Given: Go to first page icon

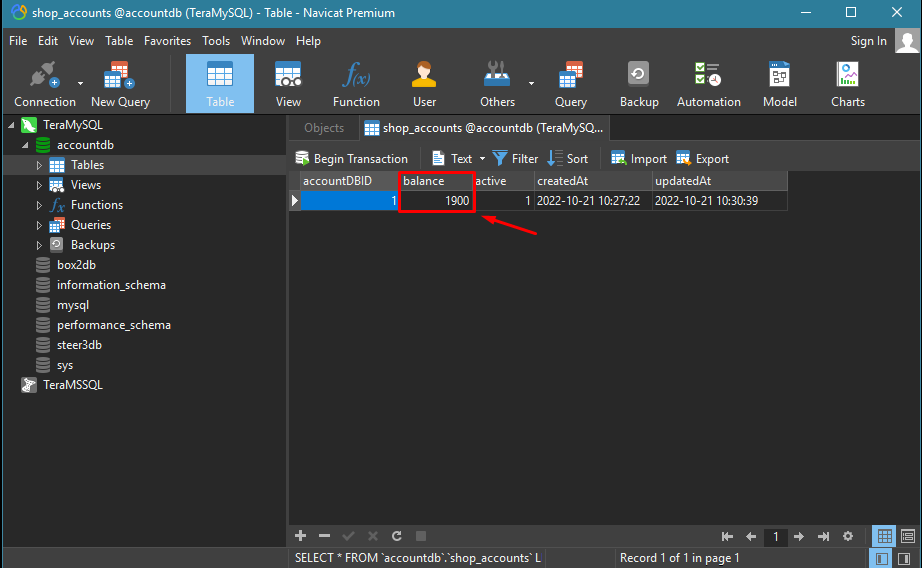Looking at the screenshot, I should [727, 536].
